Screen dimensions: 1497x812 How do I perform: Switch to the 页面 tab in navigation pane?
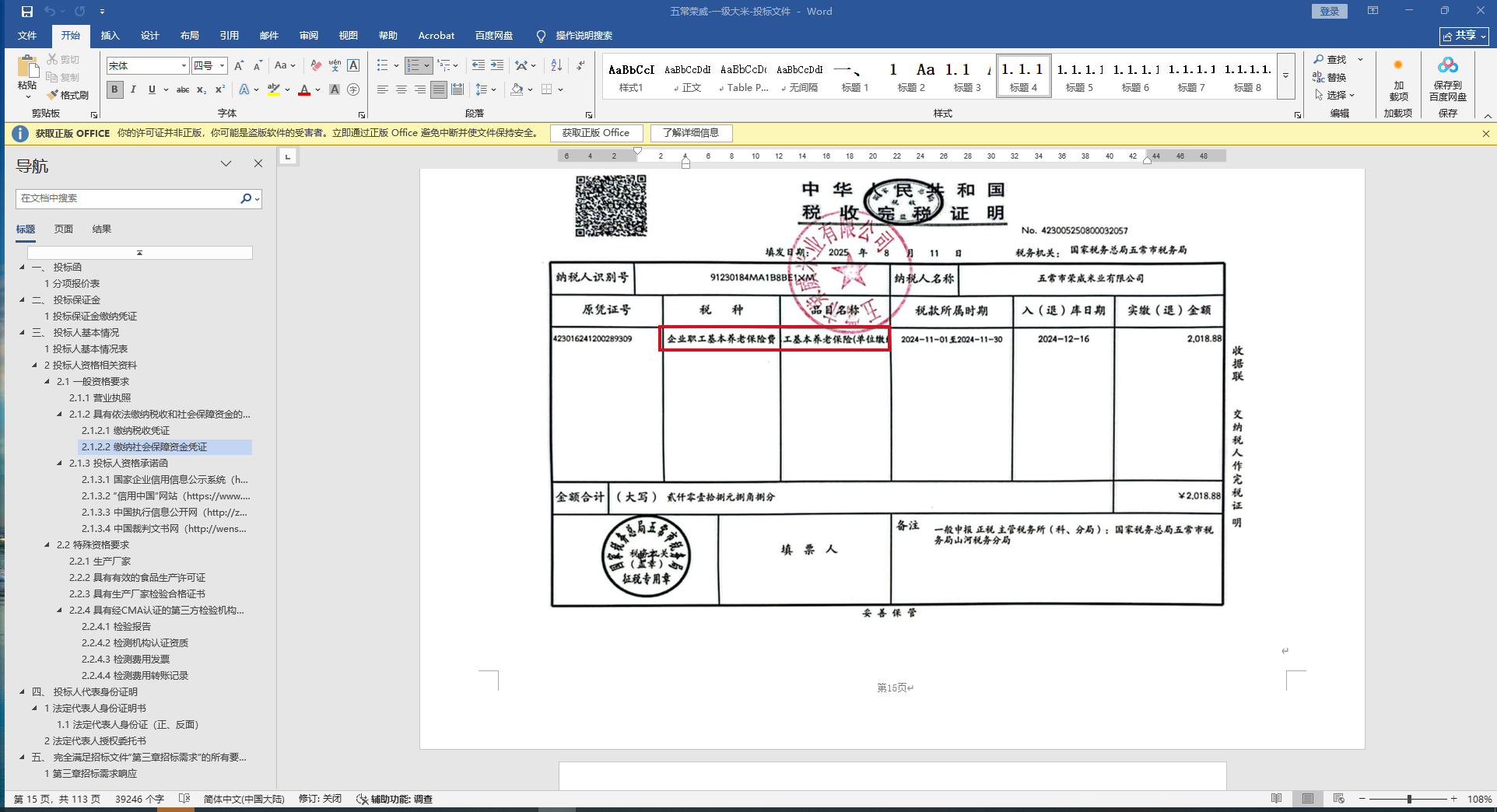64,229
